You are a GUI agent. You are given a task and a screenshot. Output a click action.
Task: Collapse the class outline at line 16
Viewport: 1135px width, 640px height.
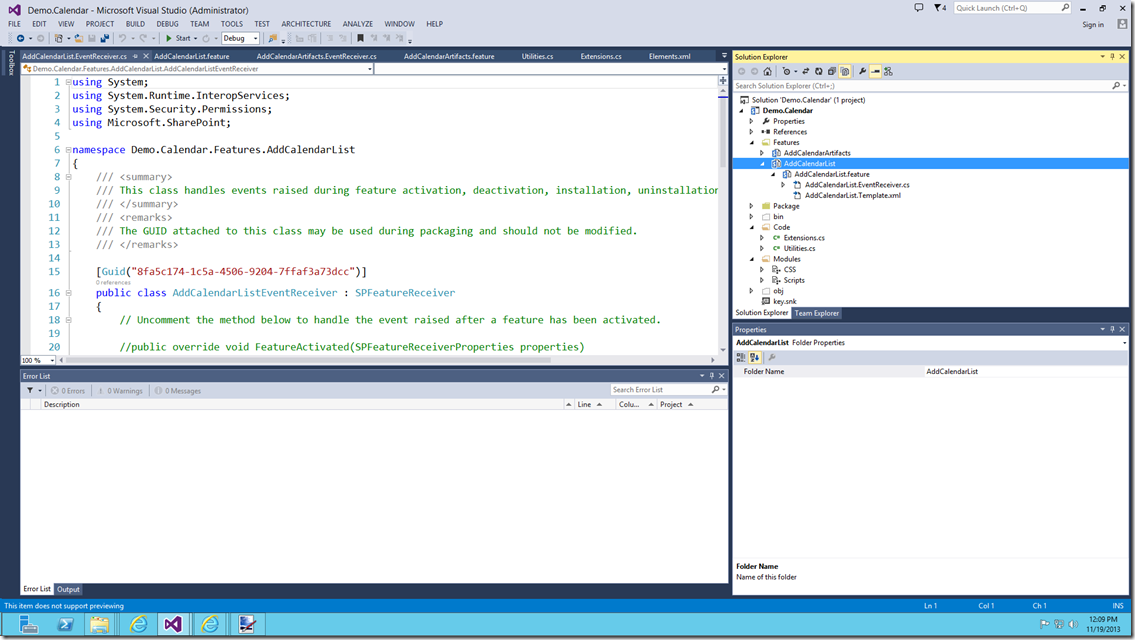69,293
